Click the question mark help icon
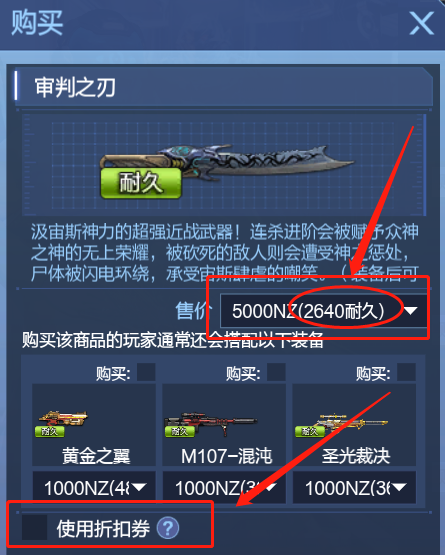Viewport: 445px width, 555px height. 168,528
